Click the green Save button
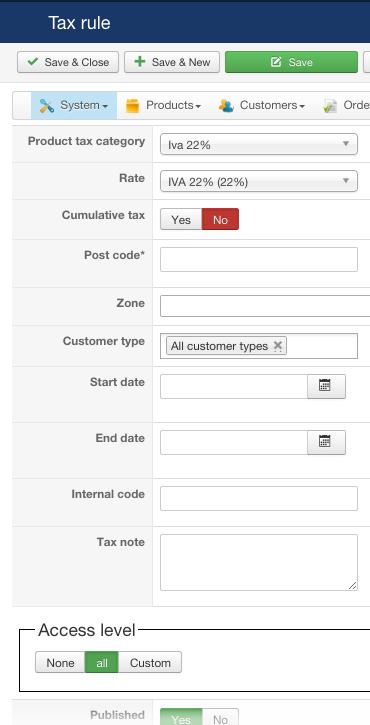Screen dimensions: 370x725 (x=291, y=62)
